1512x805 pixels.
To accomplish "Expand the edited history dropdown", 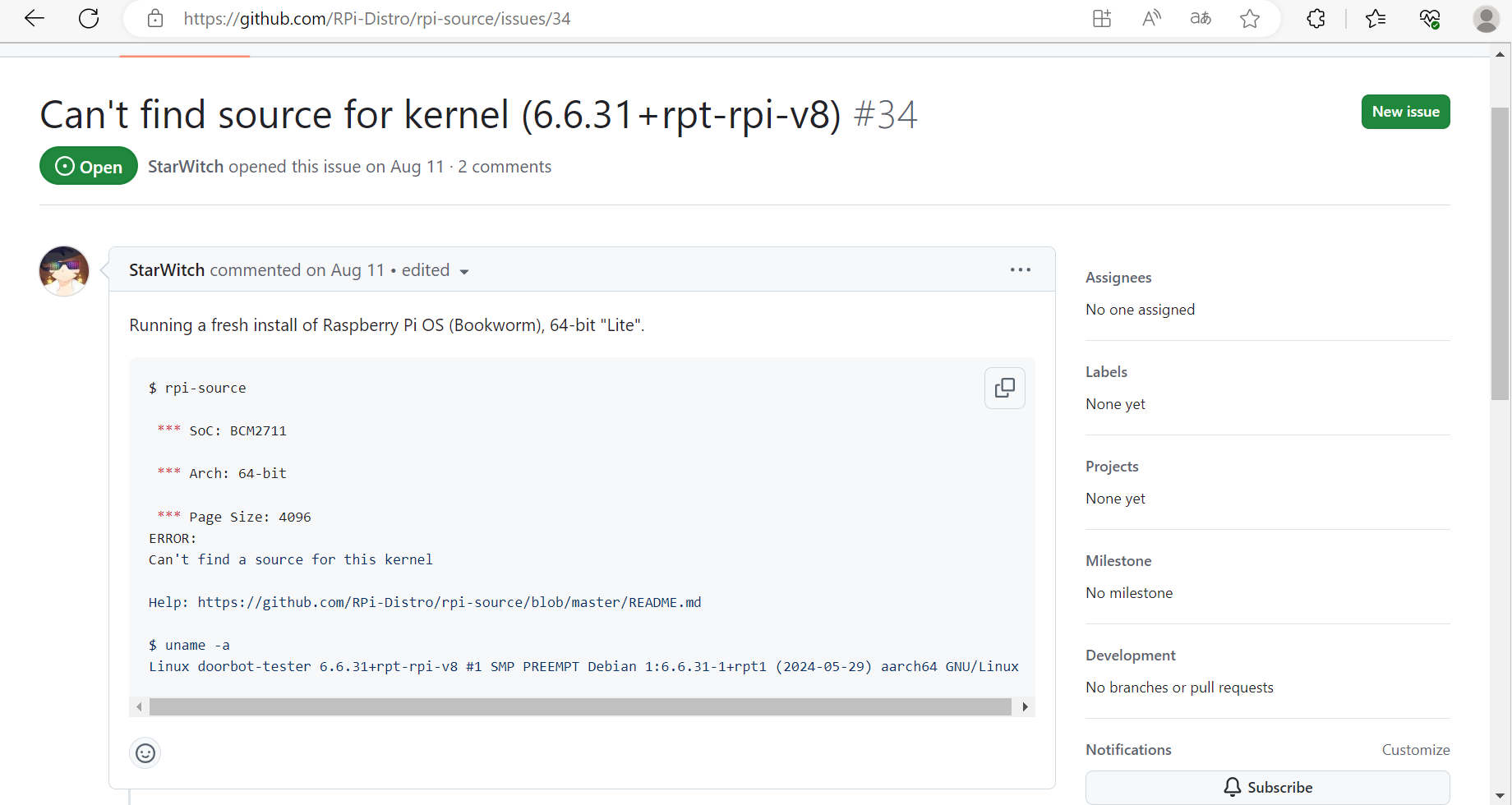I will coord(436,270).
